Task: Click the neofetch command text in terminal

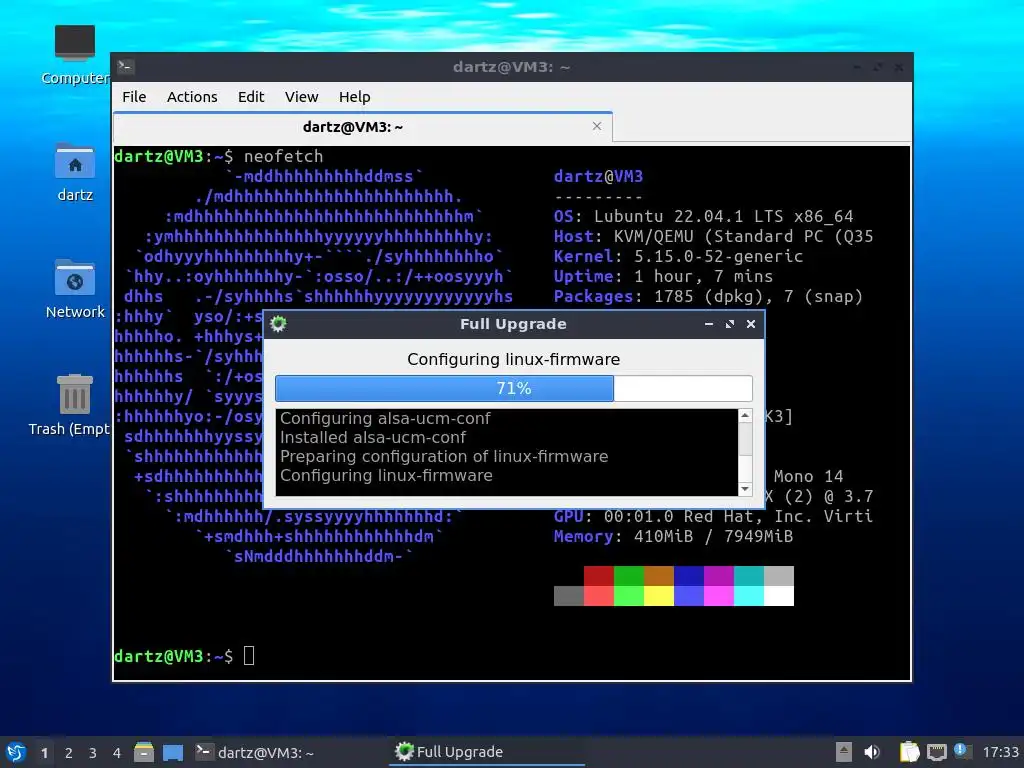Action: 283,156
